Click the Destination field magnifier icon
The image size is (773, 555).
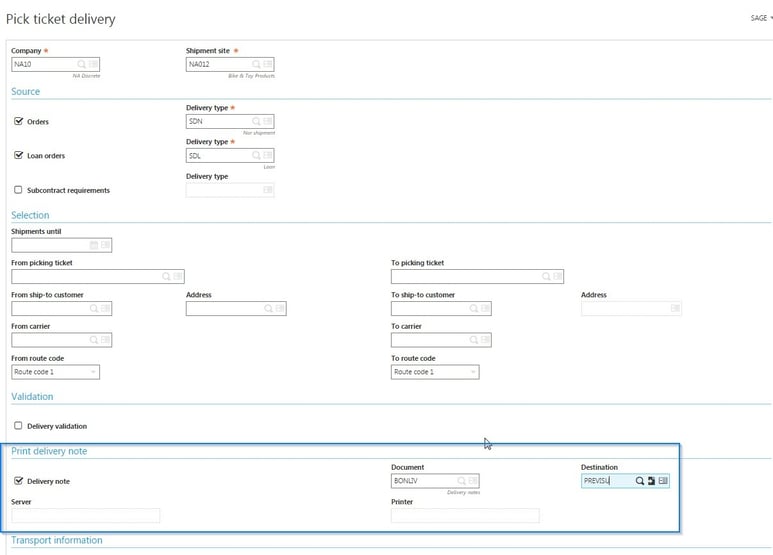(640, 481)
